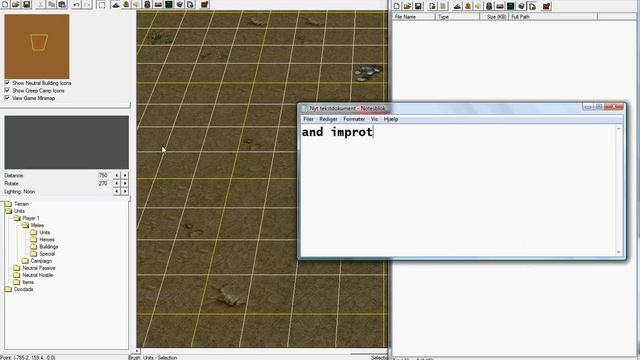Click Undo icon in left editor toolbar

point(76,4)
